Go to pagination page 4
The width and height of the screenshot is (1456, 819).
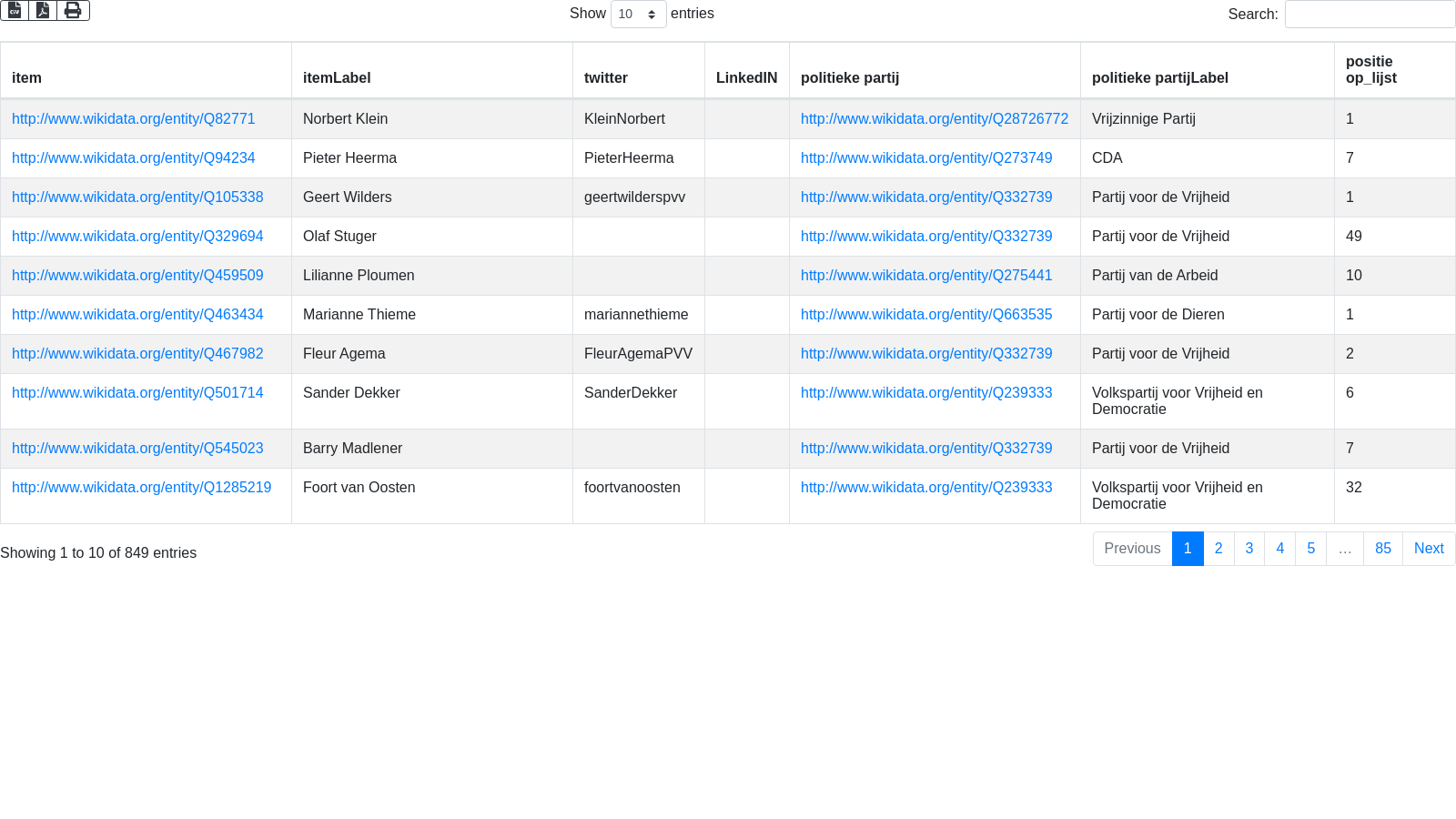1280,549
